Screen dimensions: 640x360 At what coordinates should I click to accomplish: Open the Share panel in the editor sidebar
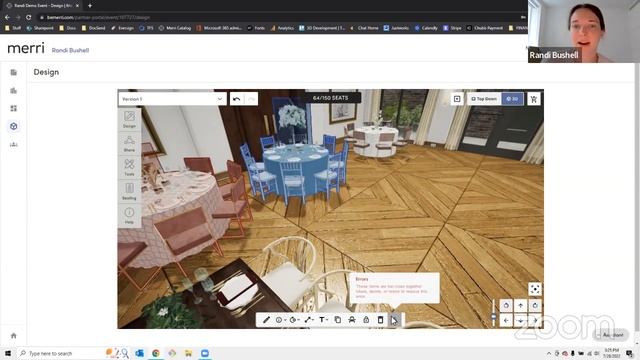click(129, 144)
